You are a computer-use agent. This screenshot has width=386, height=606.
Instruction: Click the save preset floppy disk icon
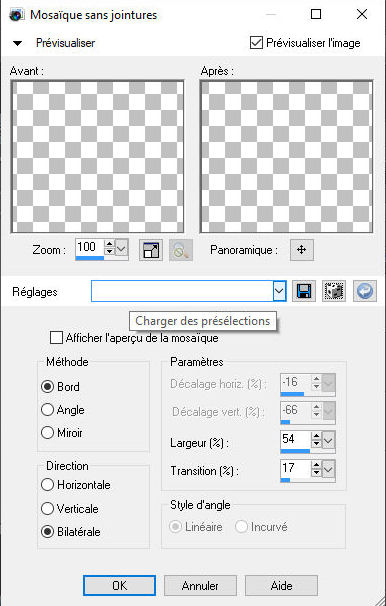tap(304, 291)
